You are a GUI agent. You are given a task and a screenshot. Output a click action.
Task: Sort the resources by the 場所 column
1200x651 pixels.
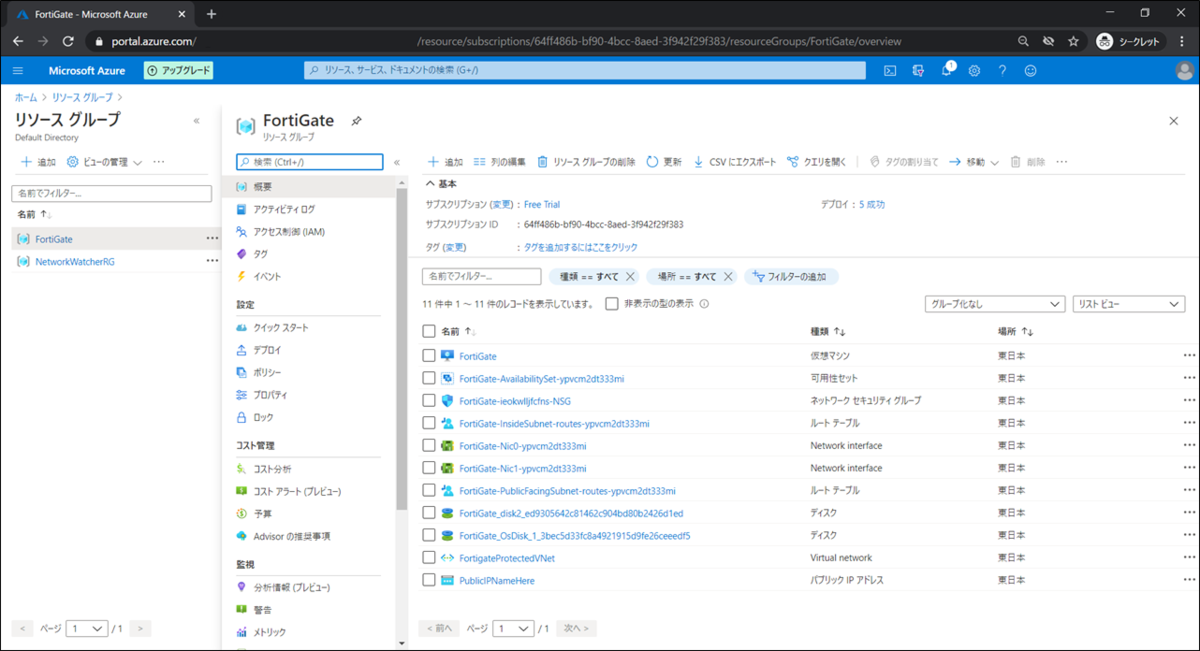coord(1015,331)
